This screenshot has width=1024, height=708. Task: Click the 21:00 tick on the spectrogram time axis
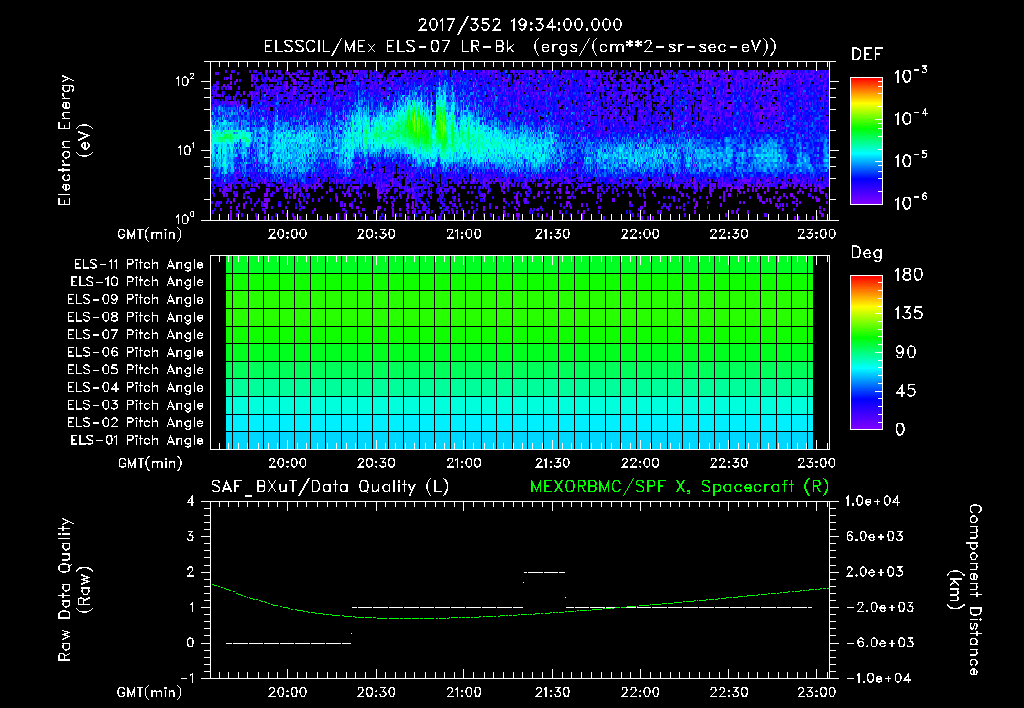tap(464, 234)
